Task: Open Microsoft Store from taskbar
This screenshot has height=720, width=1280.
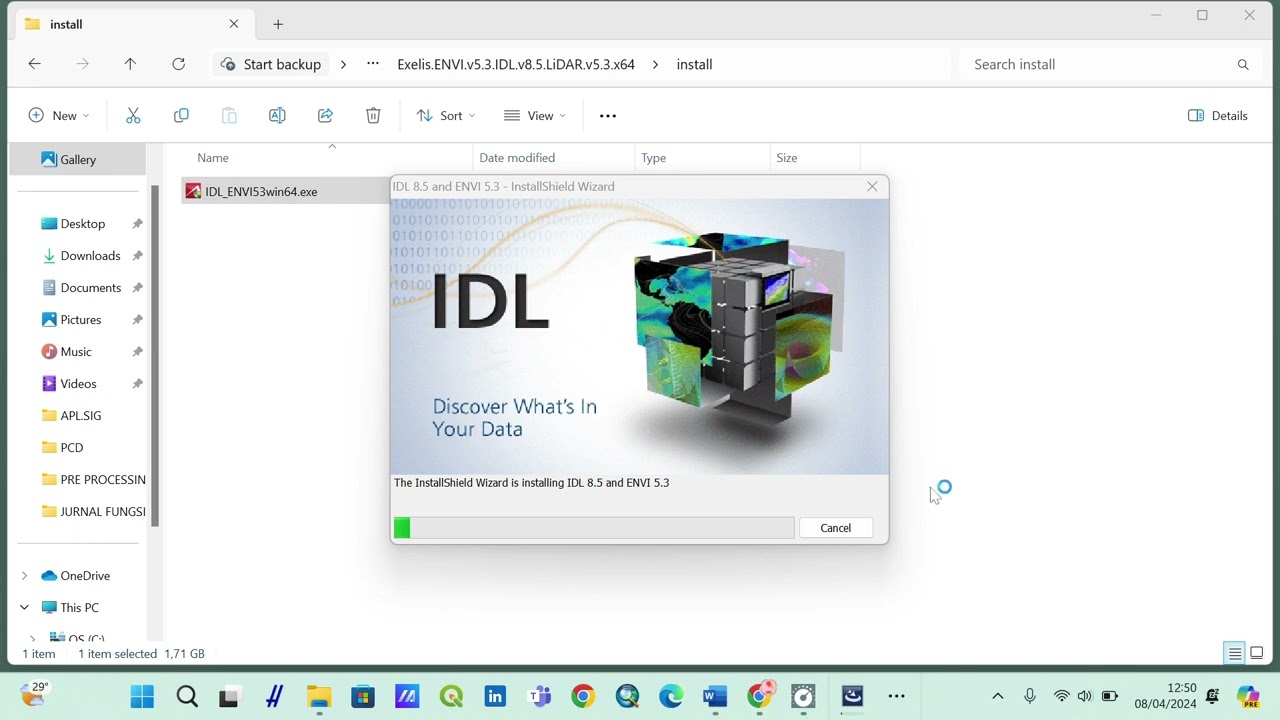Action: pyautogui.click(x=362, y=696)
